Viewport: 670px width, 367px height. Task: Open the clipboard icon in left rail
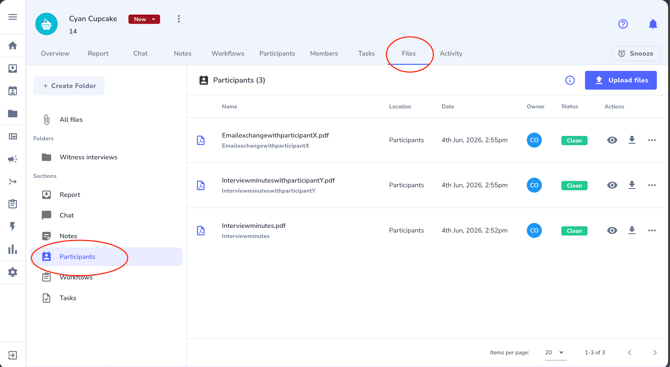point(13,204)
